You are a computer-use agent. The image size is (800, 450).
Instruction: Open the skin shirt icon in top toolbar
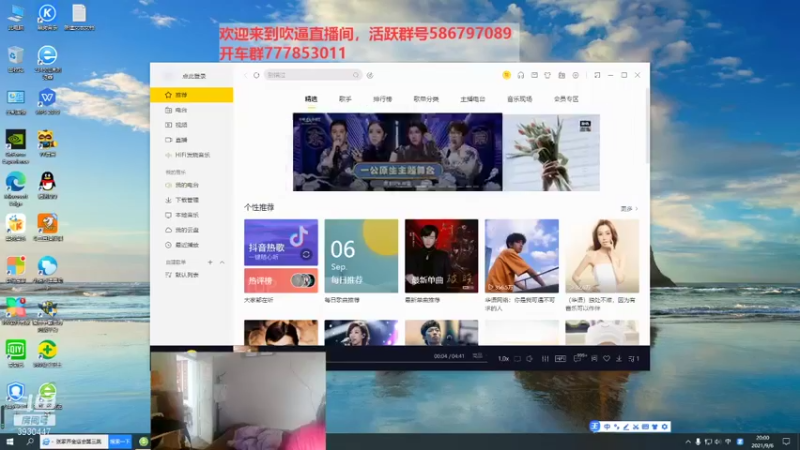click(547, 75)
